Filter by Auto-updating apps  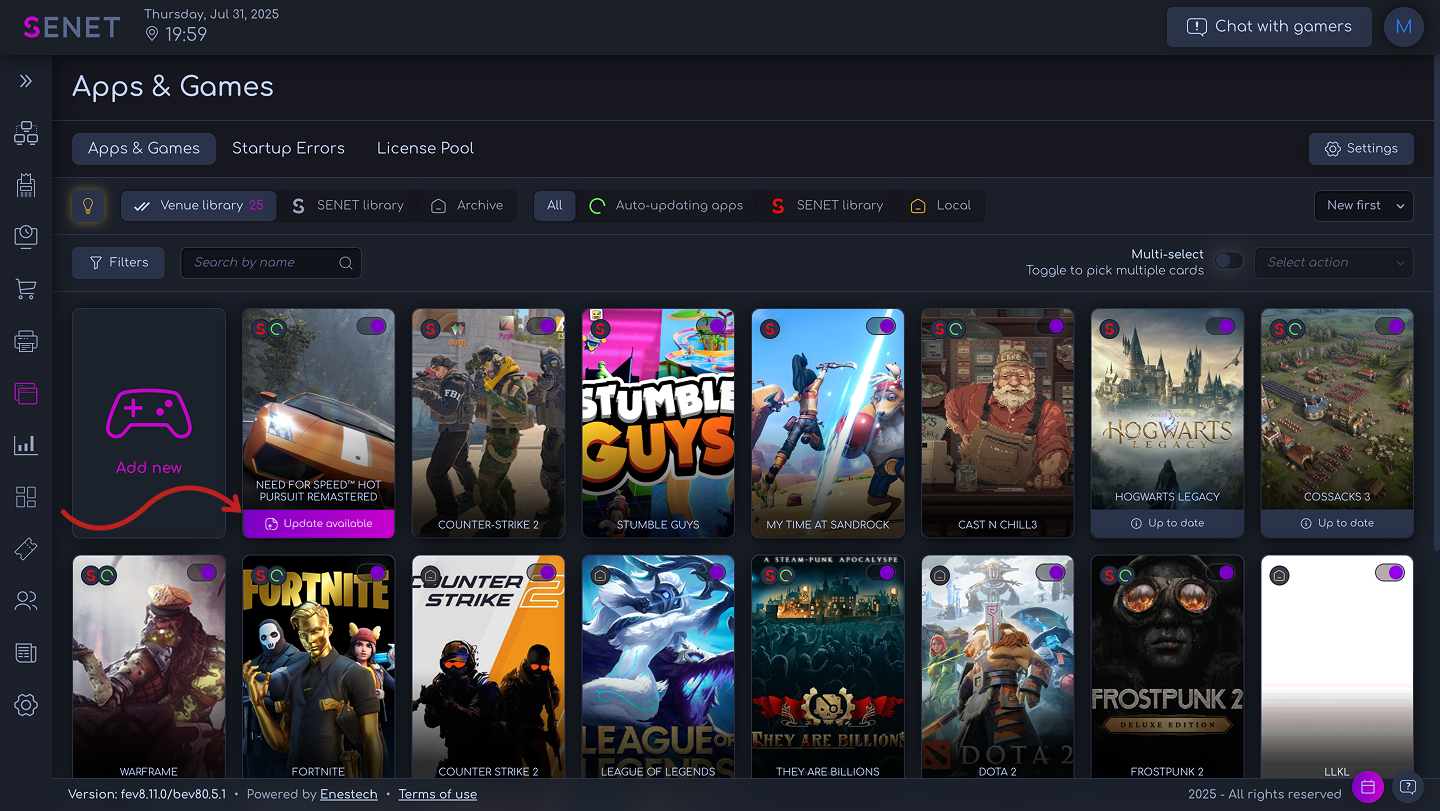pyautogui.click(x=666, y=206)
